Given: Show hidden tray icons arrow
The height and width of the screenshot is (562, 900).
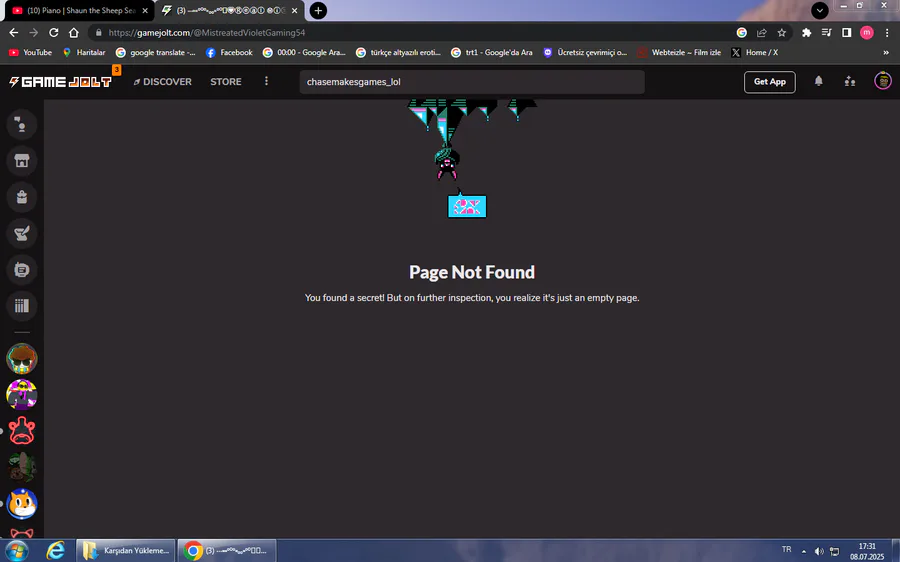Looking at the screenshot, I should pos(804,551).
